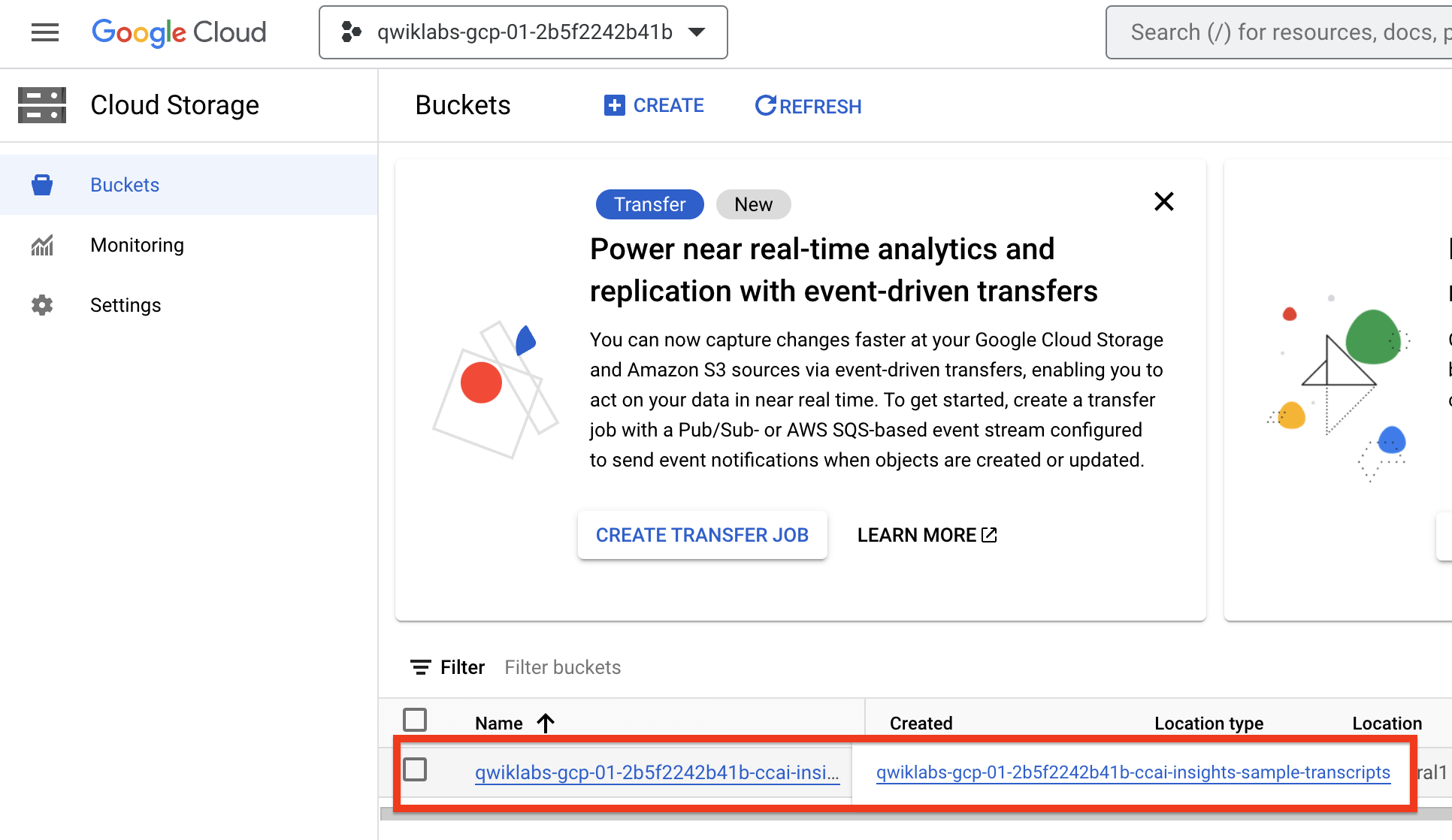
Task: Dismiss the Transfer promo card
Action: click(1164, 201)
